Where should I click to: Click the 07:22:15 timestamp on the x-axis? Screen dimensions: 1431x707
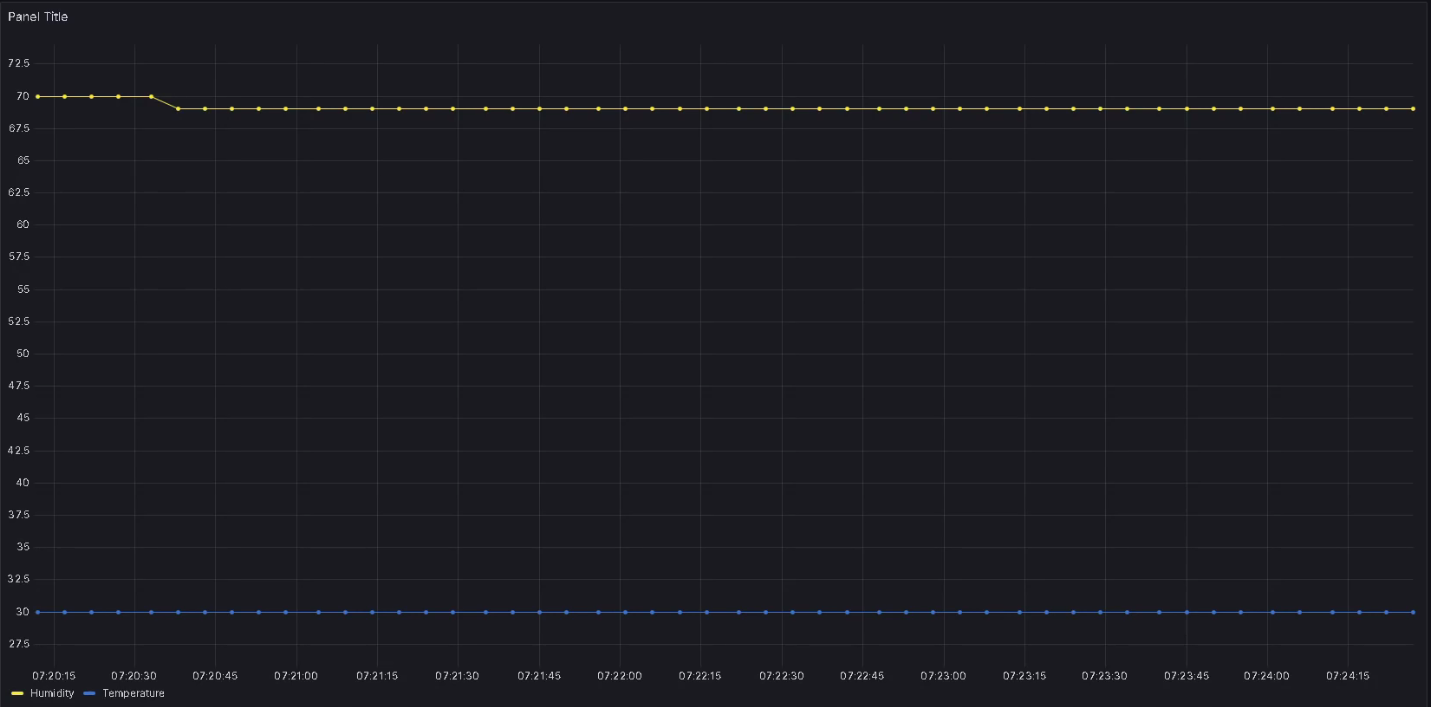tap(700, 675)
